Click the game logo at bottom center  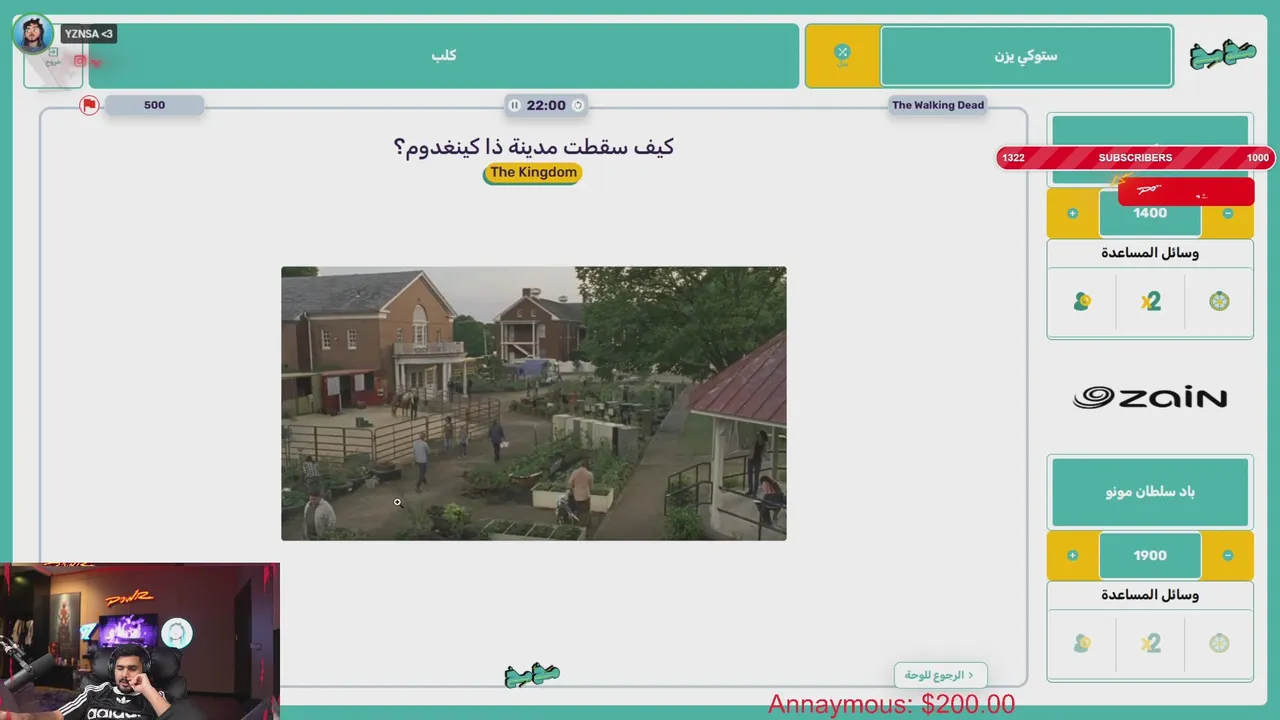tap(532, 675)
